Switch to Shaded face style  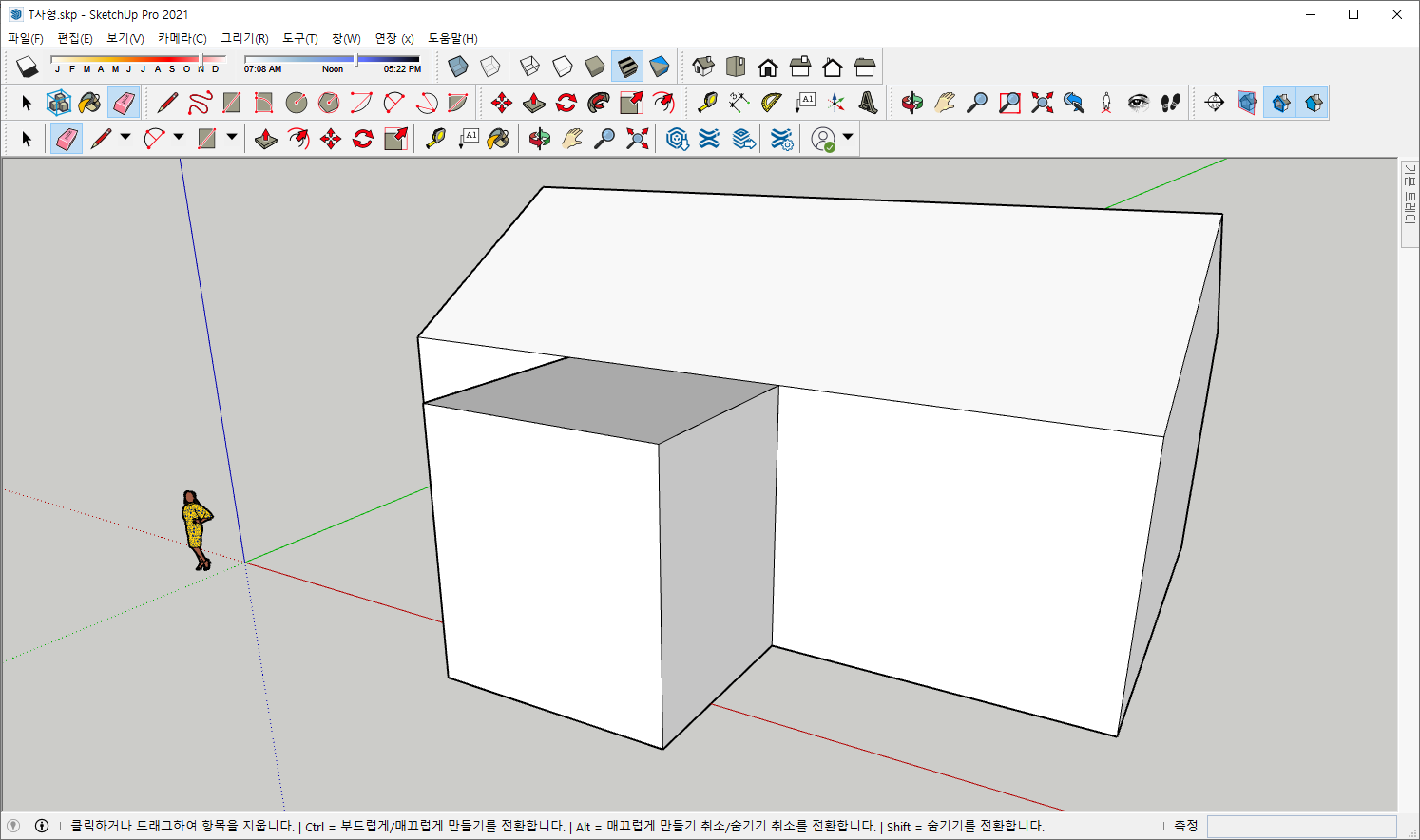point(595,67)
